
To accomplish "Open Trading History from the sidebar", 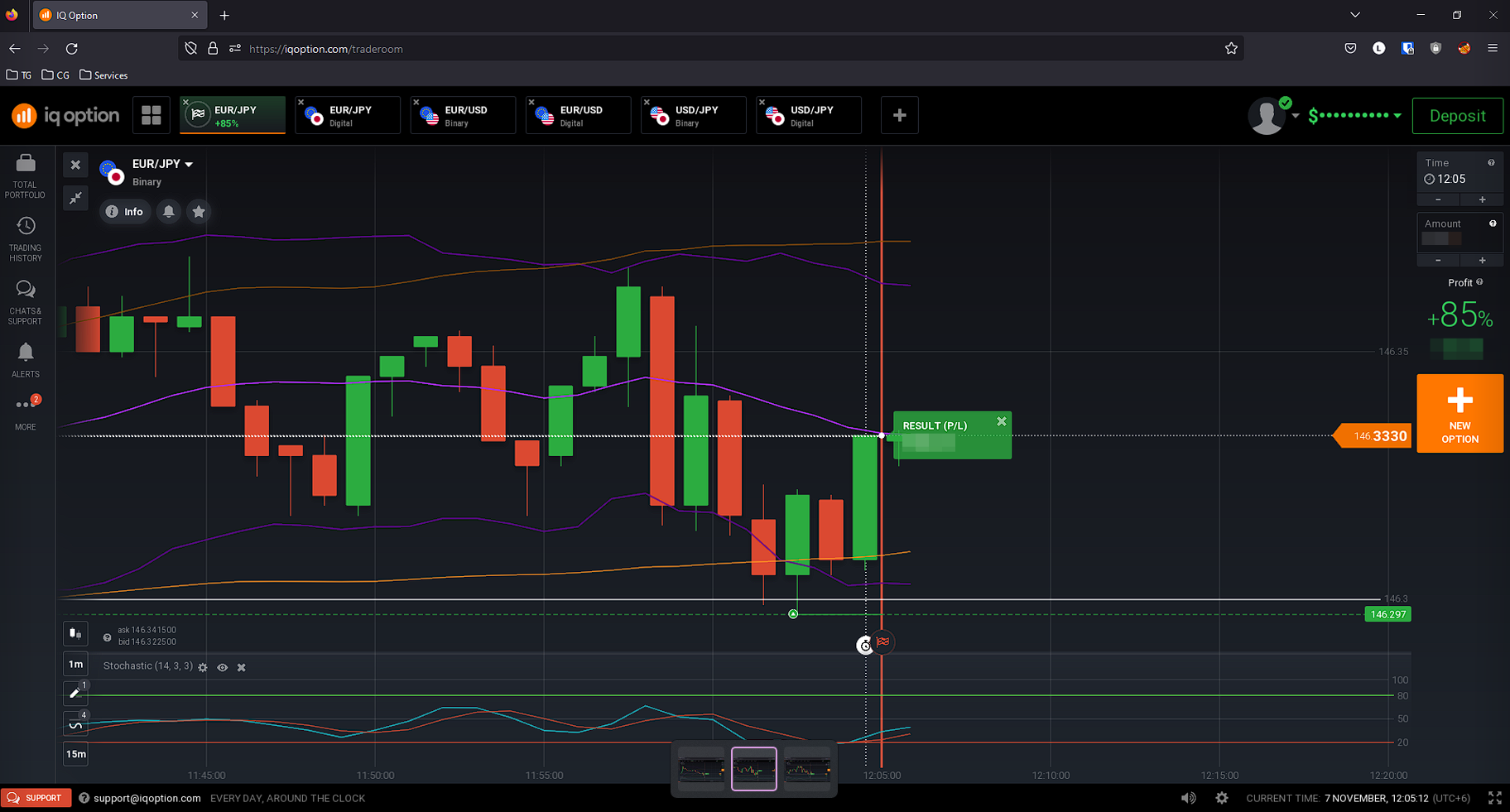I will tap(26, 239).
